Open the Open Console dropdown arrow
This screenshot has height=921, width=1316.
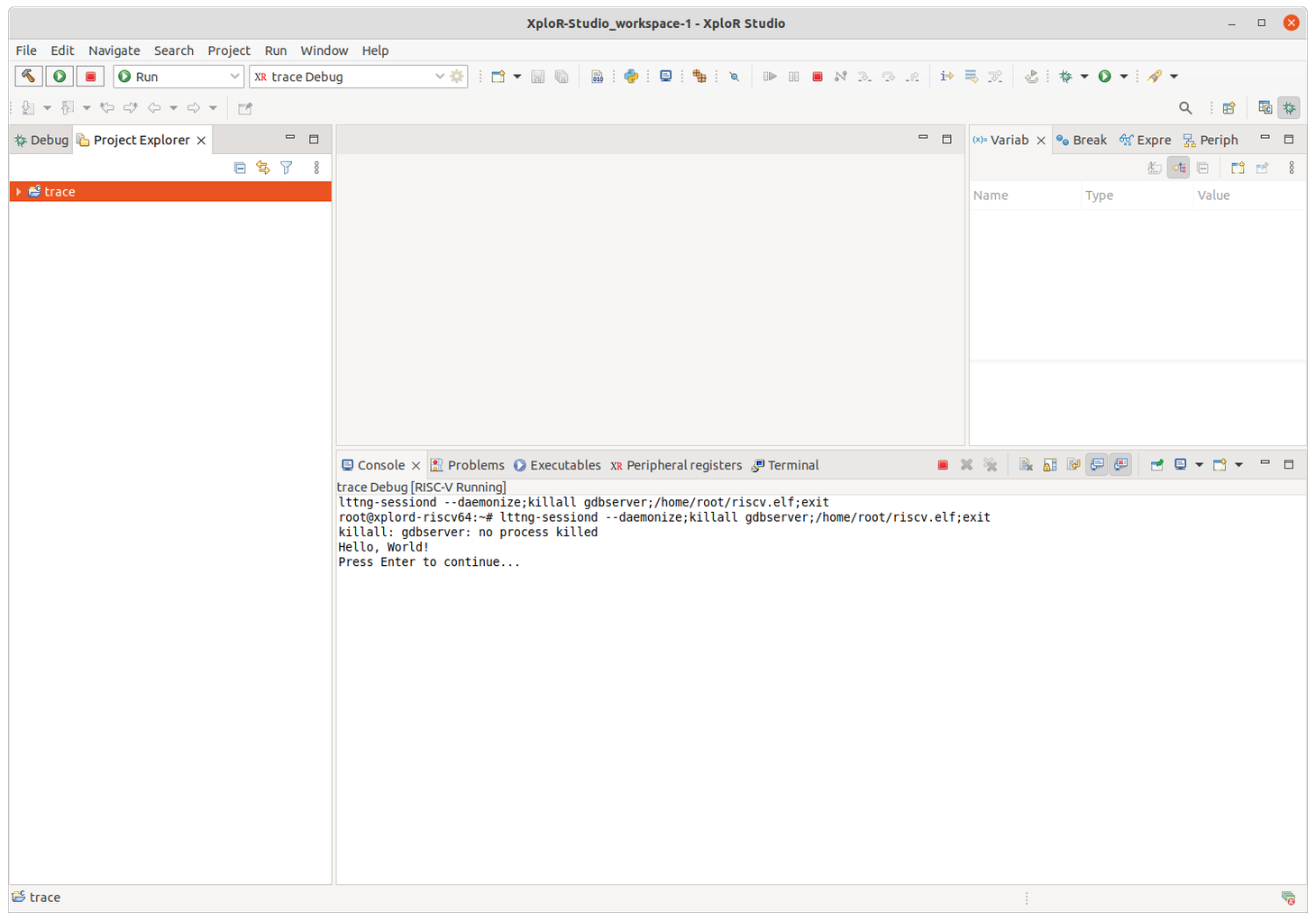(x=1238, y=465)
